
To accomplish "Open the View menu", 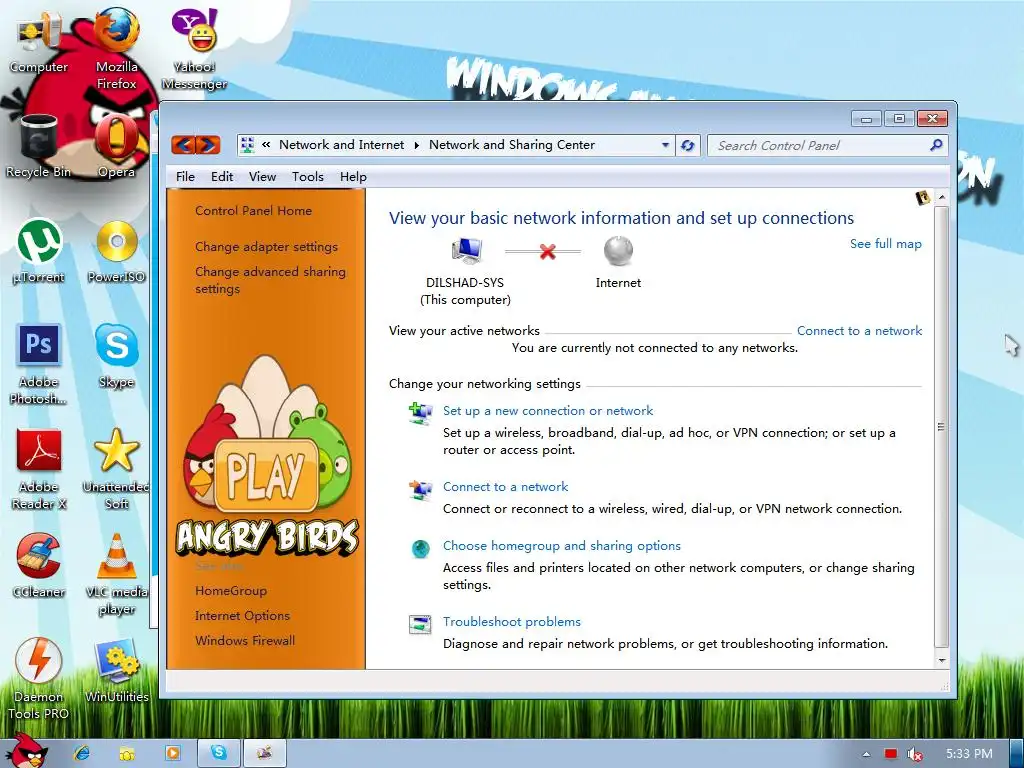I will click(x=263, y=177).
